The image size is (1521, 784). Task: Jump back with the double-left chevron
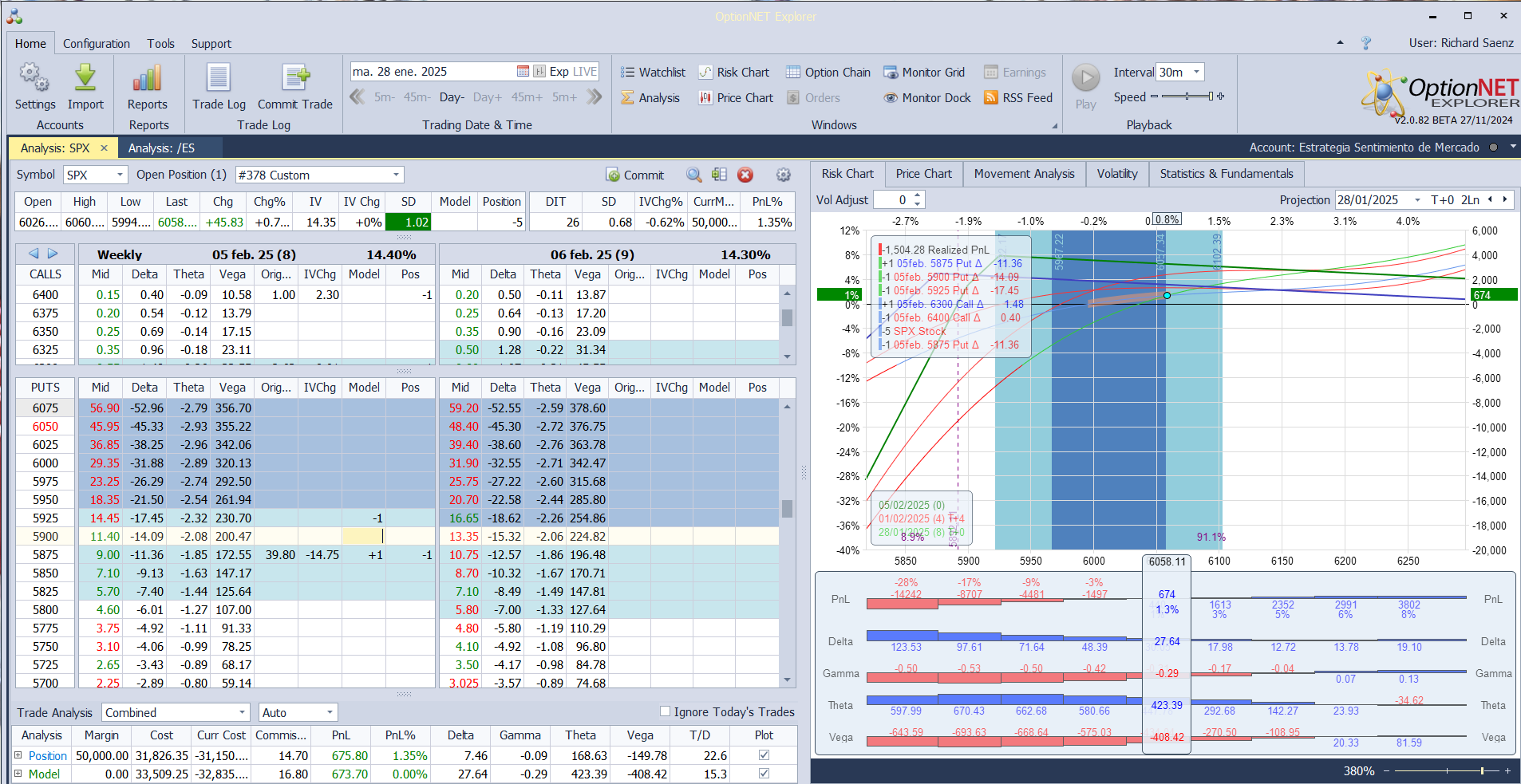click(x=357, y=97)
